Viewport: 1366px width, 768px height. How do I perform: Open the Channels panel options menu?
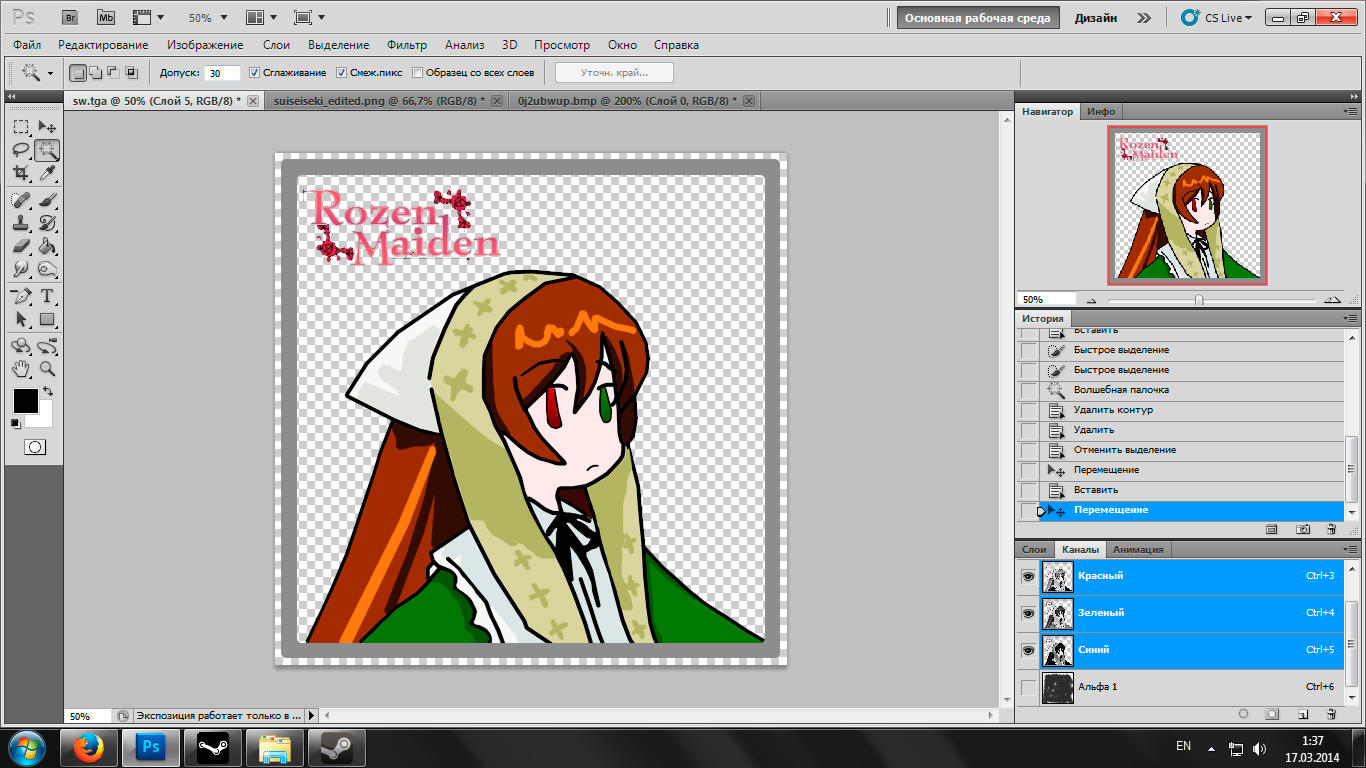pyautogui.click(x=1351, y=549)
